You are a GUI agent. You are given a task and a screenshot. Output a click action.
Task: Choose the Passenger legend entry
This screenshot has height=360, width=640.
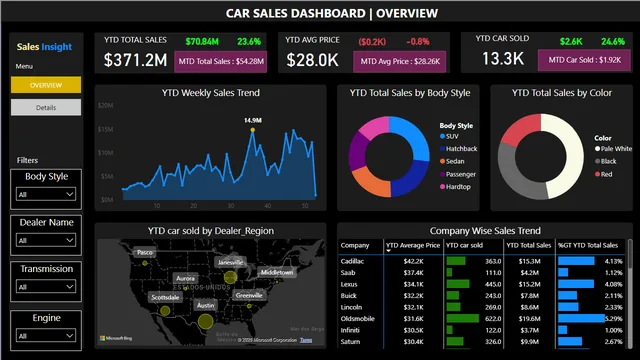point(458,174)
